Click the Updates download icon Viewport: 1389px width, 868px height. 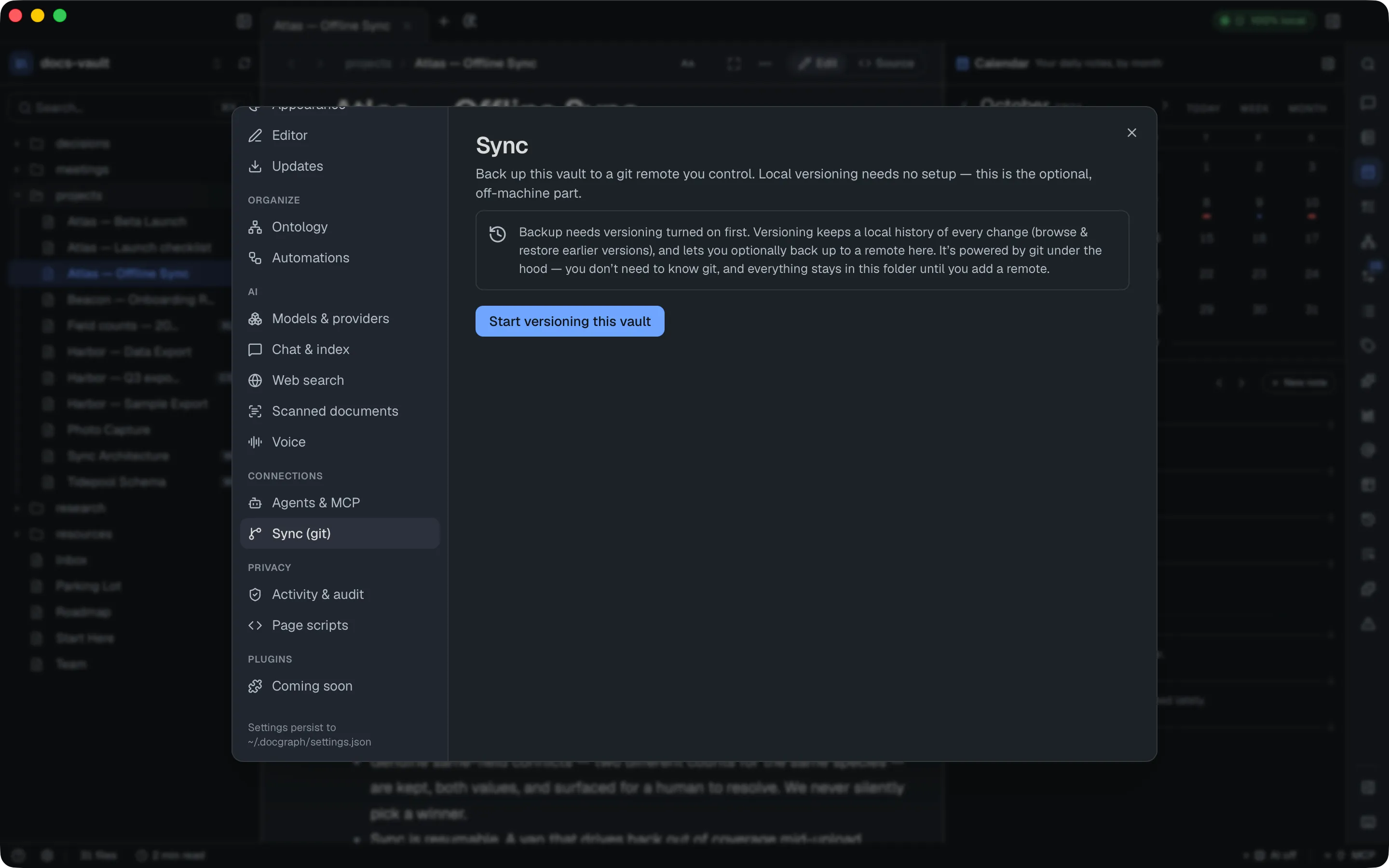(255, 166)
